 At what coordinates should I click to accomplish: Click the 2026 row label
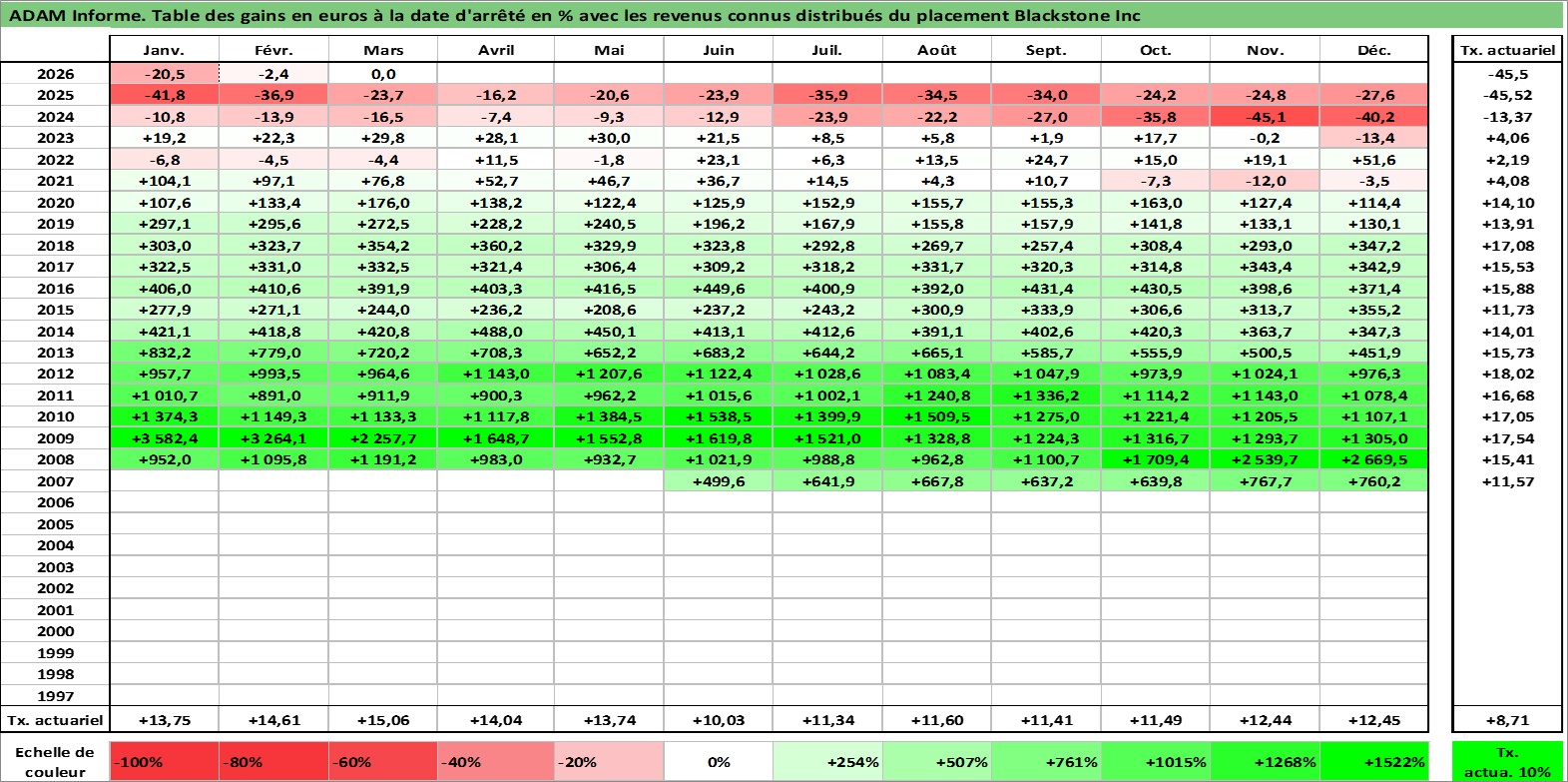point(55,74)
